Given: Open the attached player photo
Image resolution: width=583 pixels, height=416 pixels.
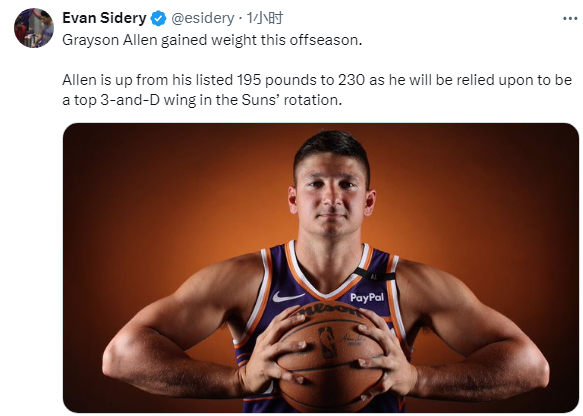Looking at the screenshot, I should click(321, 267).
